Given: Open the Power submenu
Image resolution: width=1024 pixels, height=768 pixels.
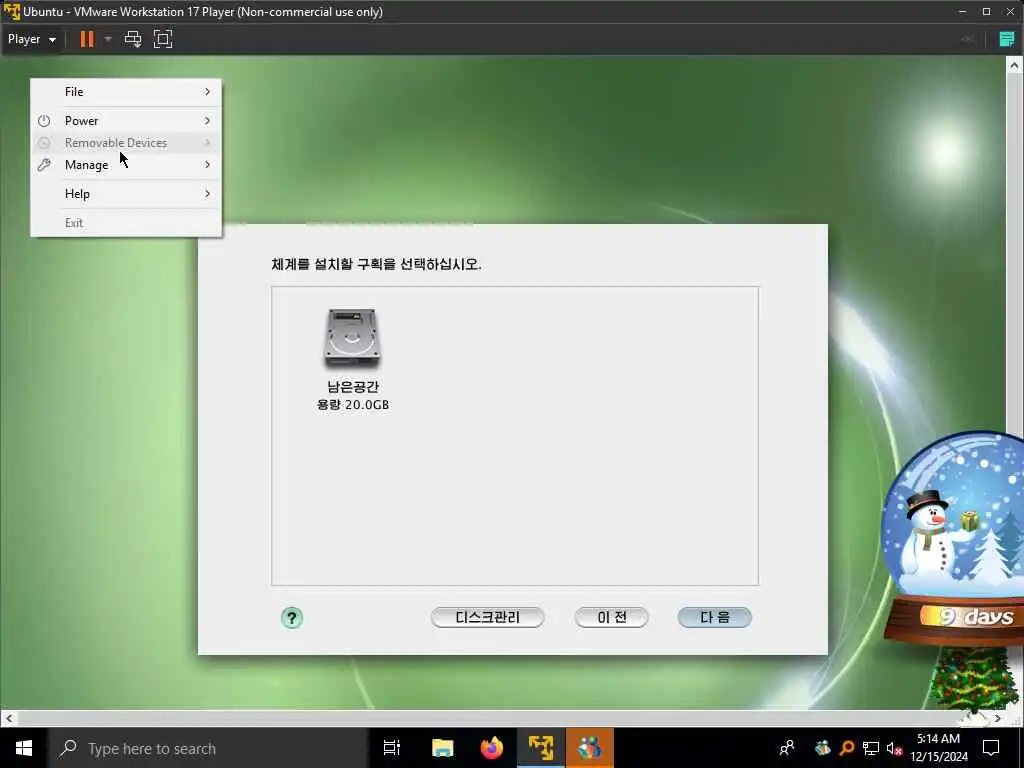Looking at the screenshot, I should pos(126,121).
